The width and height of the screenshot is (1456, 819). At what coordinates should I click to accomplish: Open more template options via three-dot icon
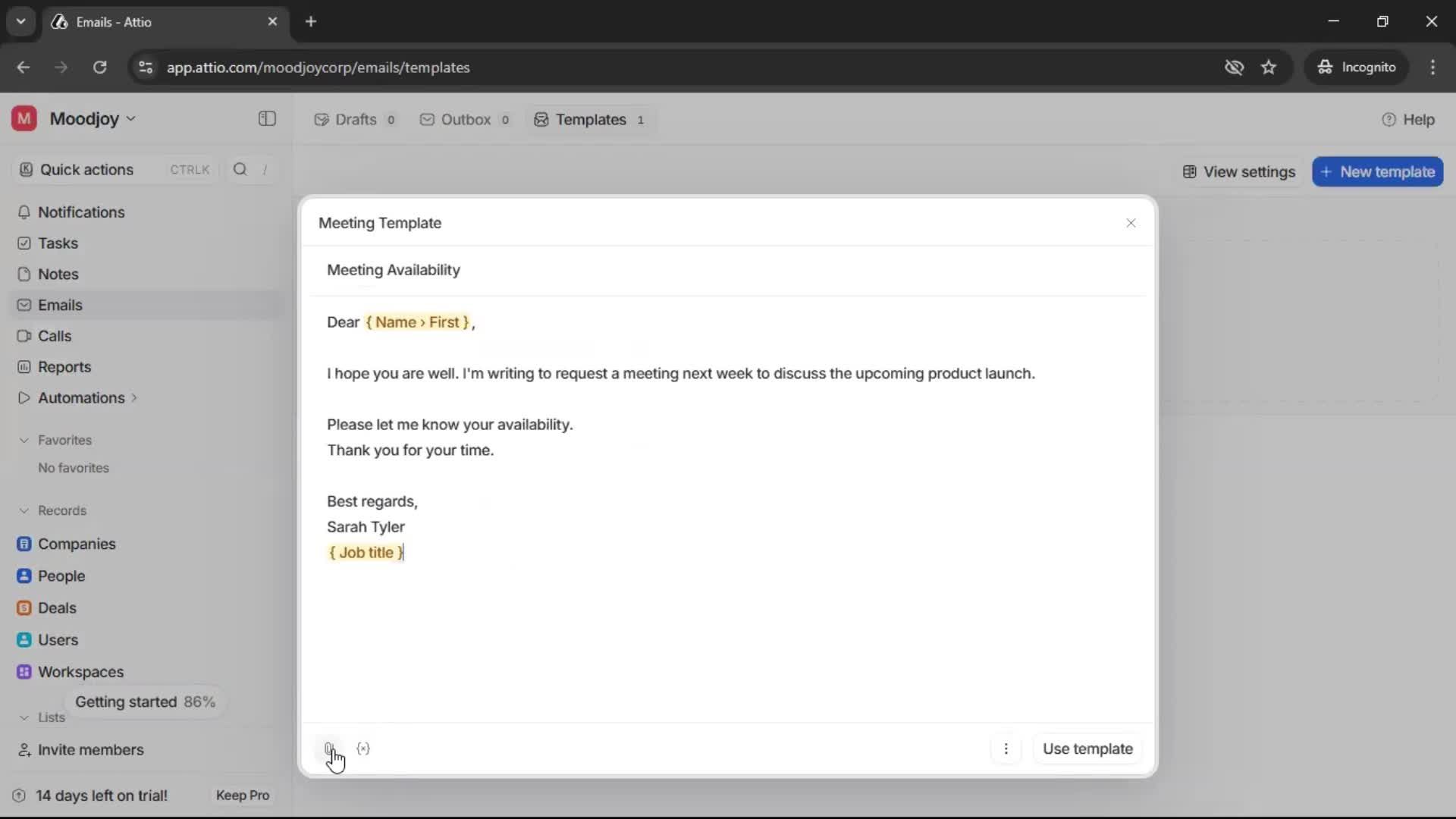point(1006,749)
